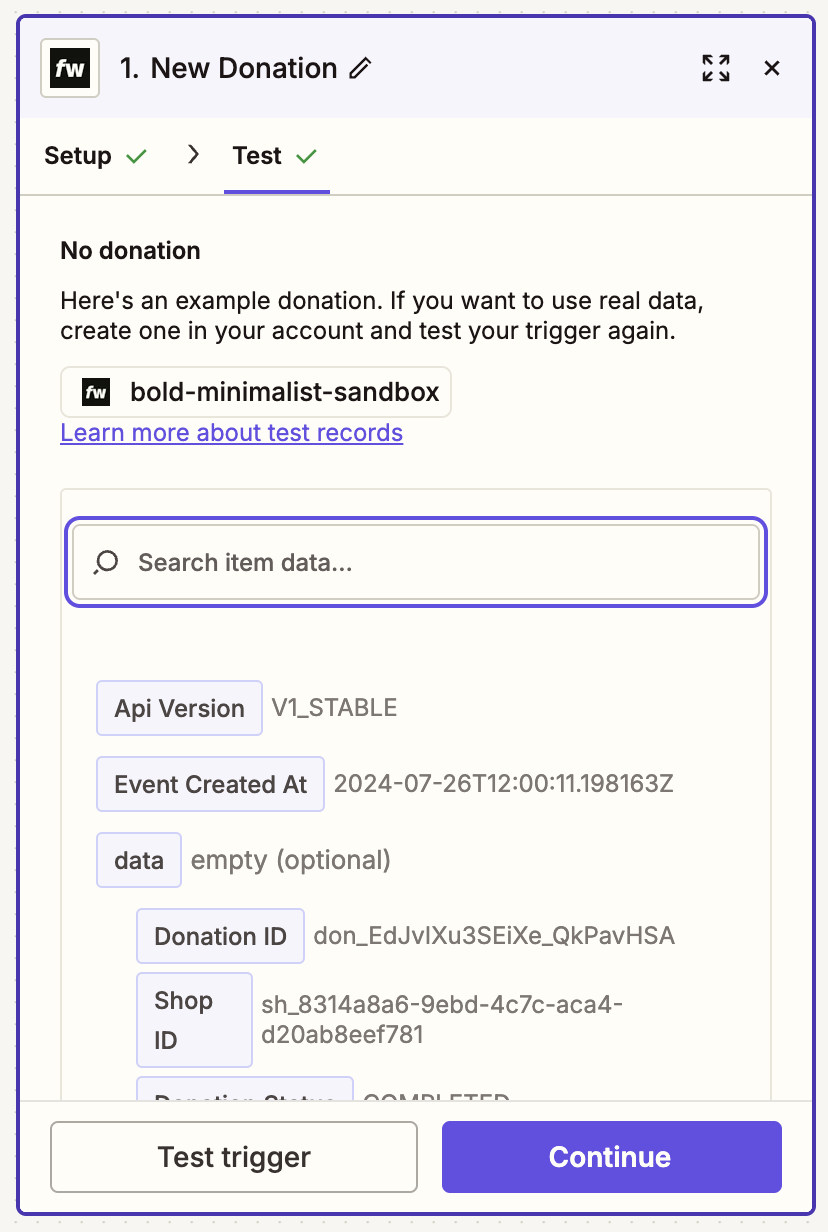Open the Learn more about test records link

pyautogui.click(x=231, y=433)
